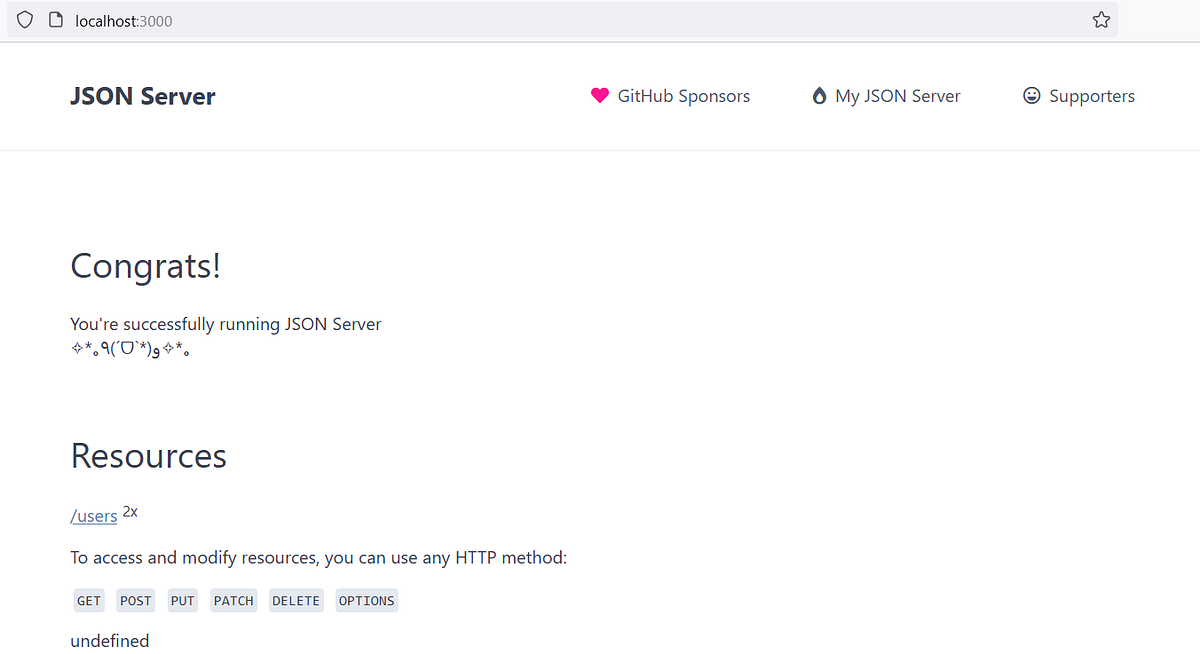This screenshot has width=1200, height=654.
Task: Click the 2x count next to /users
Action: click(130, 511)
